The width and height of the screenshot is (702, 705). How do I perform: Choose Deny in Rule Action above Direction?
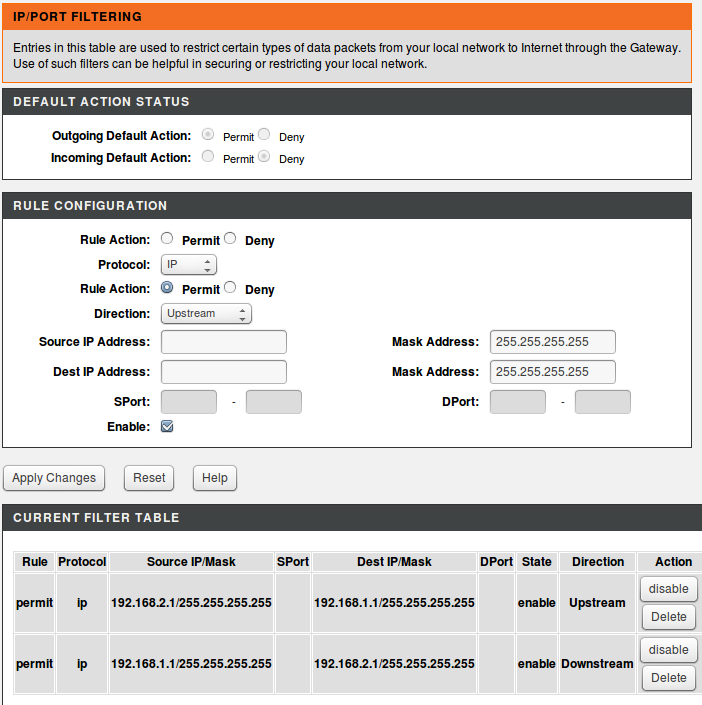coord(230,287)
